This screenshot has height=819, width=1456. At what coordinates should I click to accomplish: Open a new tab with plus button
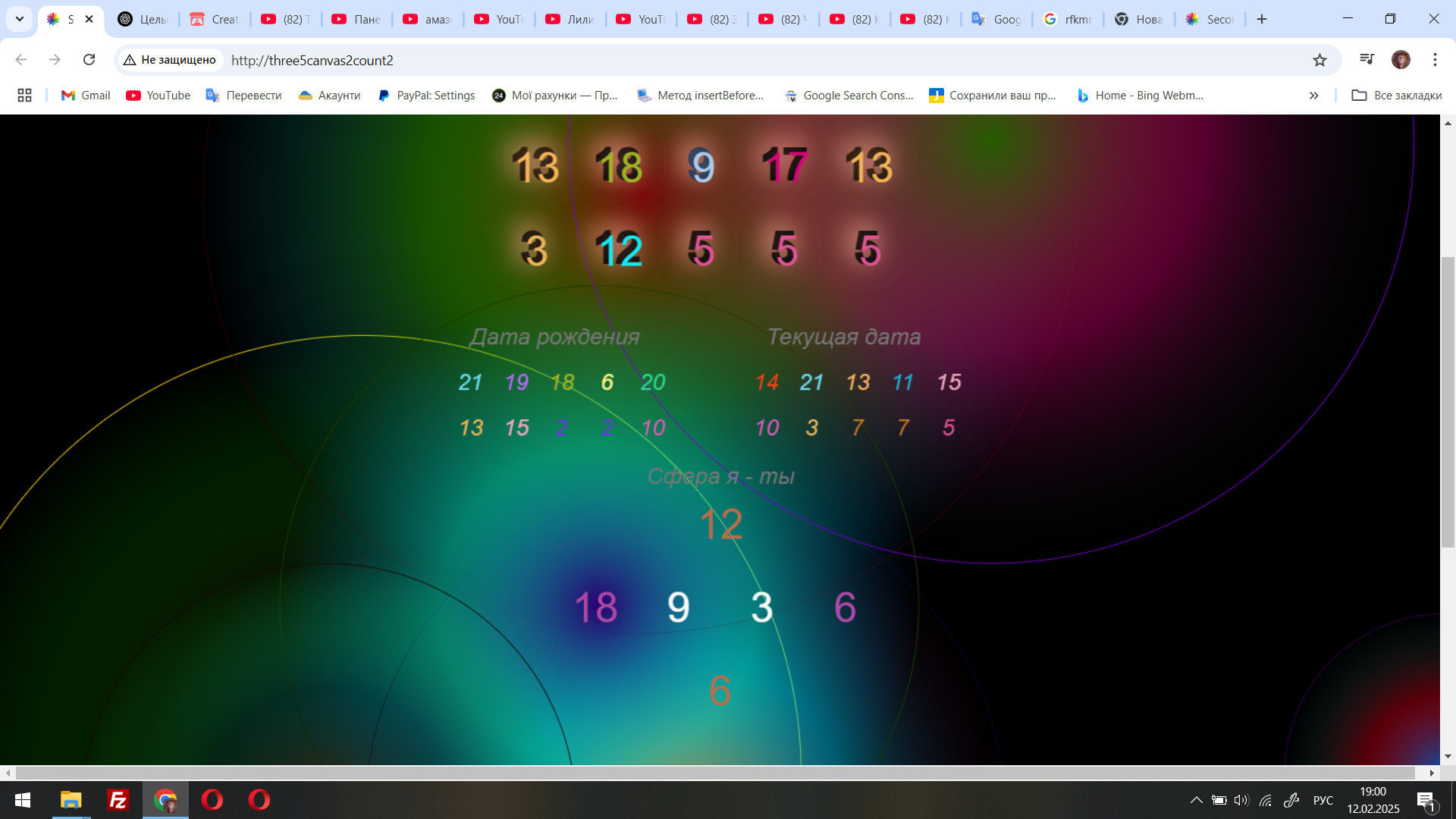click(x=1262, y=19)
